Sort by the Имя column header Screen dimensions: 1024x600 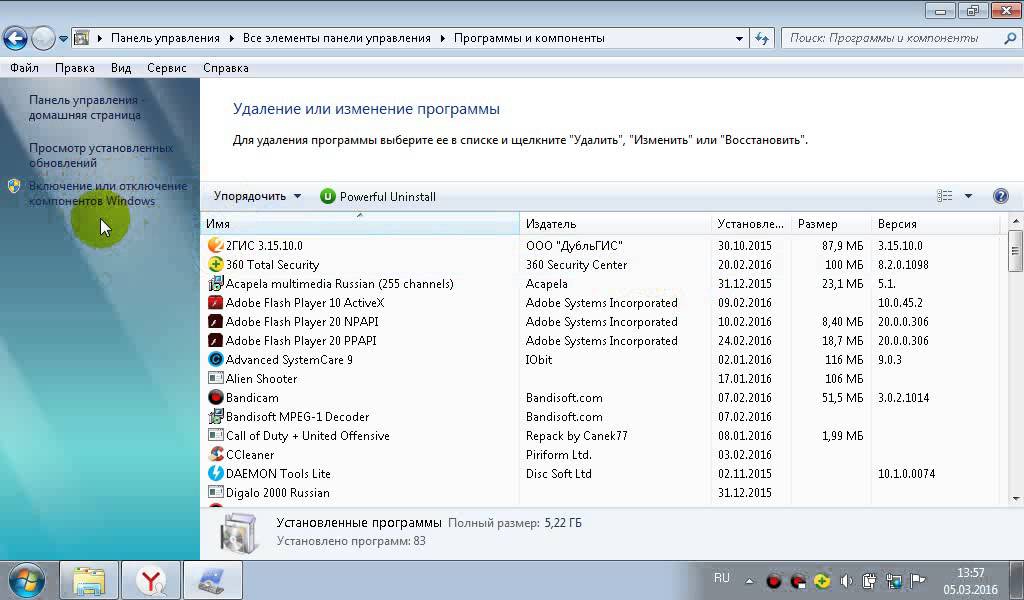pos(360,224)
